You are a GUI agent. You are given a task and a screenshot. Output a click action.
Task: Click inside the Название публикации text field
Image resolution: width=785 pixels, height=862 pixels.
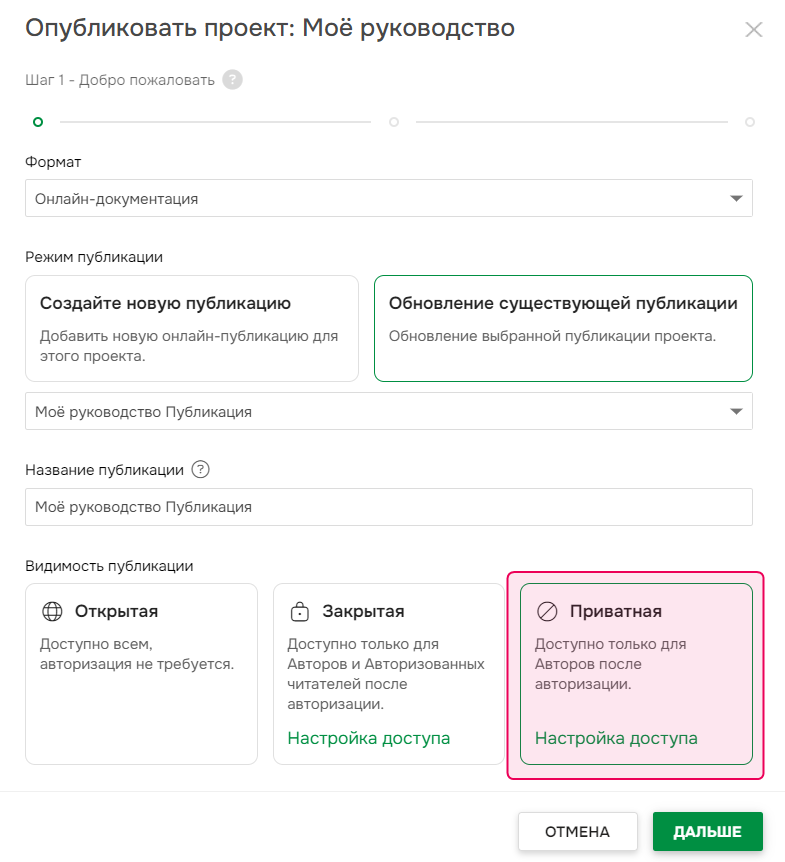[x=388, y=507]
